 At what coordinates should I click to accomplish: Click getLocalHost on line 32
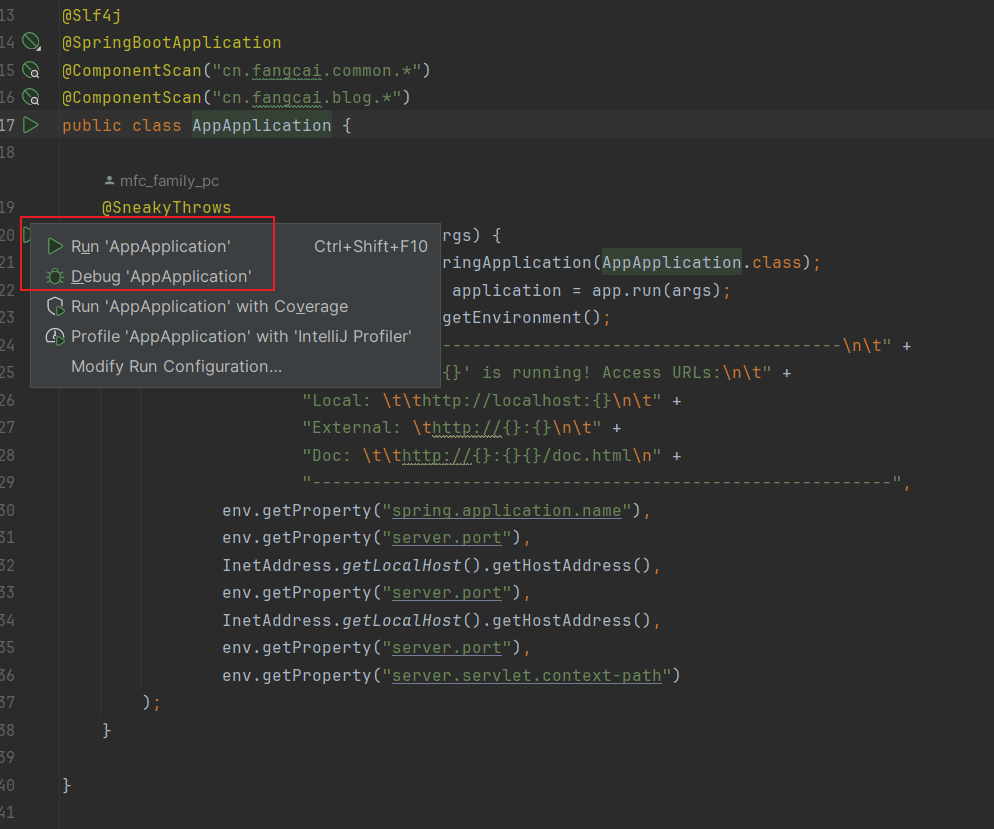tap(402, 565)
